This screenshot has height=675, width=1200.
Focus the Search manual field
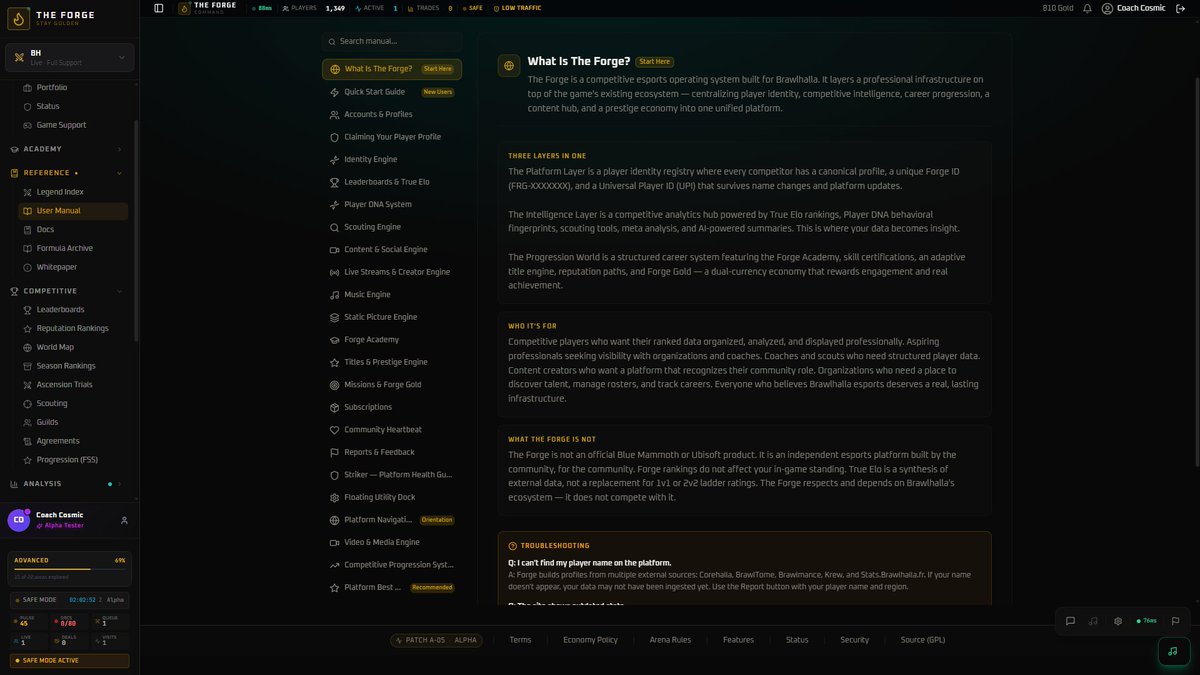pos(392,41)
